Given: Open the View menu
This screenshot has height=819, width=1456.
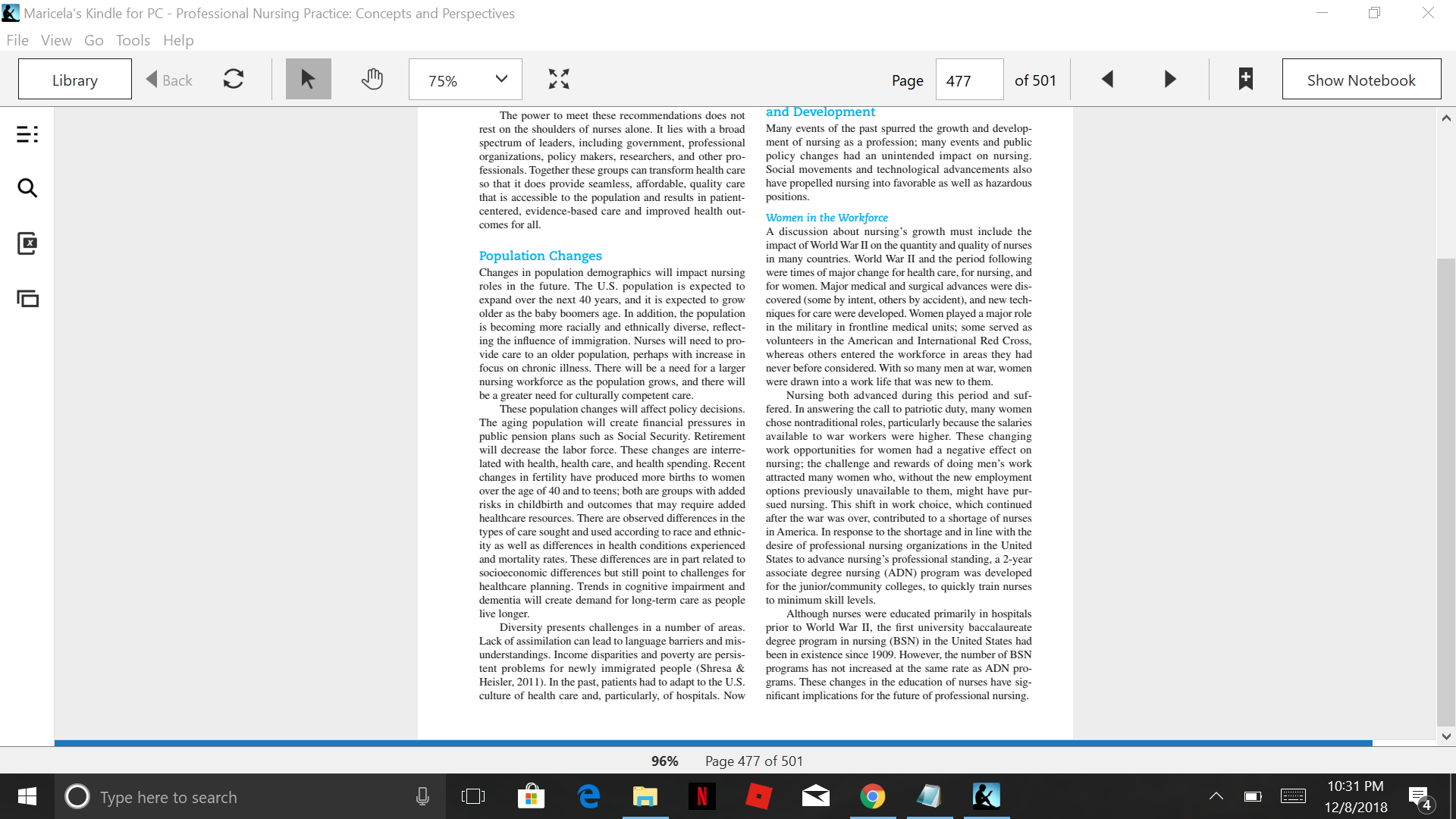Looking at the screenshot, I should coord(56,40).
